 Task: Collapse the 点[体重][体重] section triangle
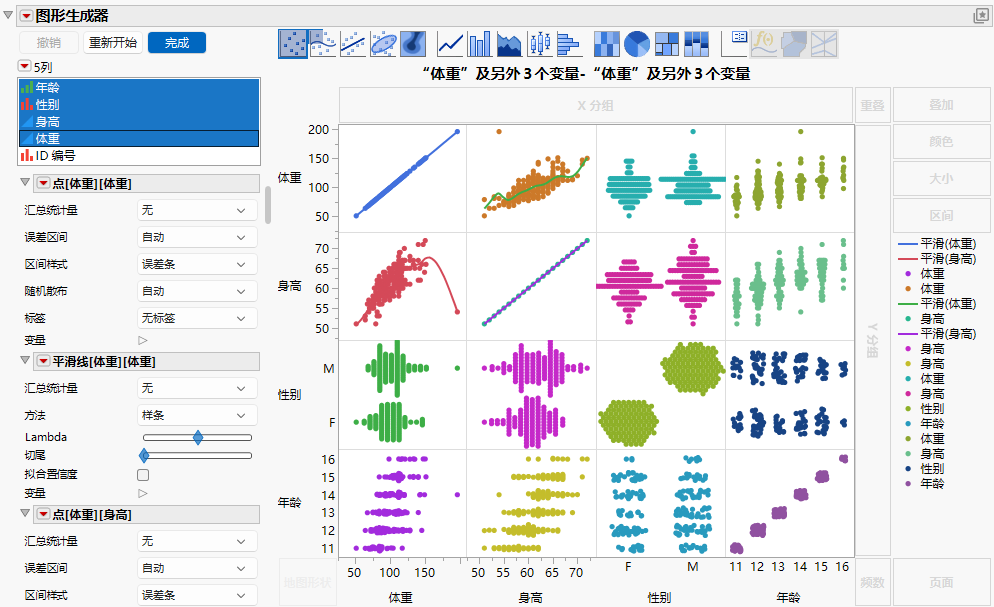(x=25, y=182)
